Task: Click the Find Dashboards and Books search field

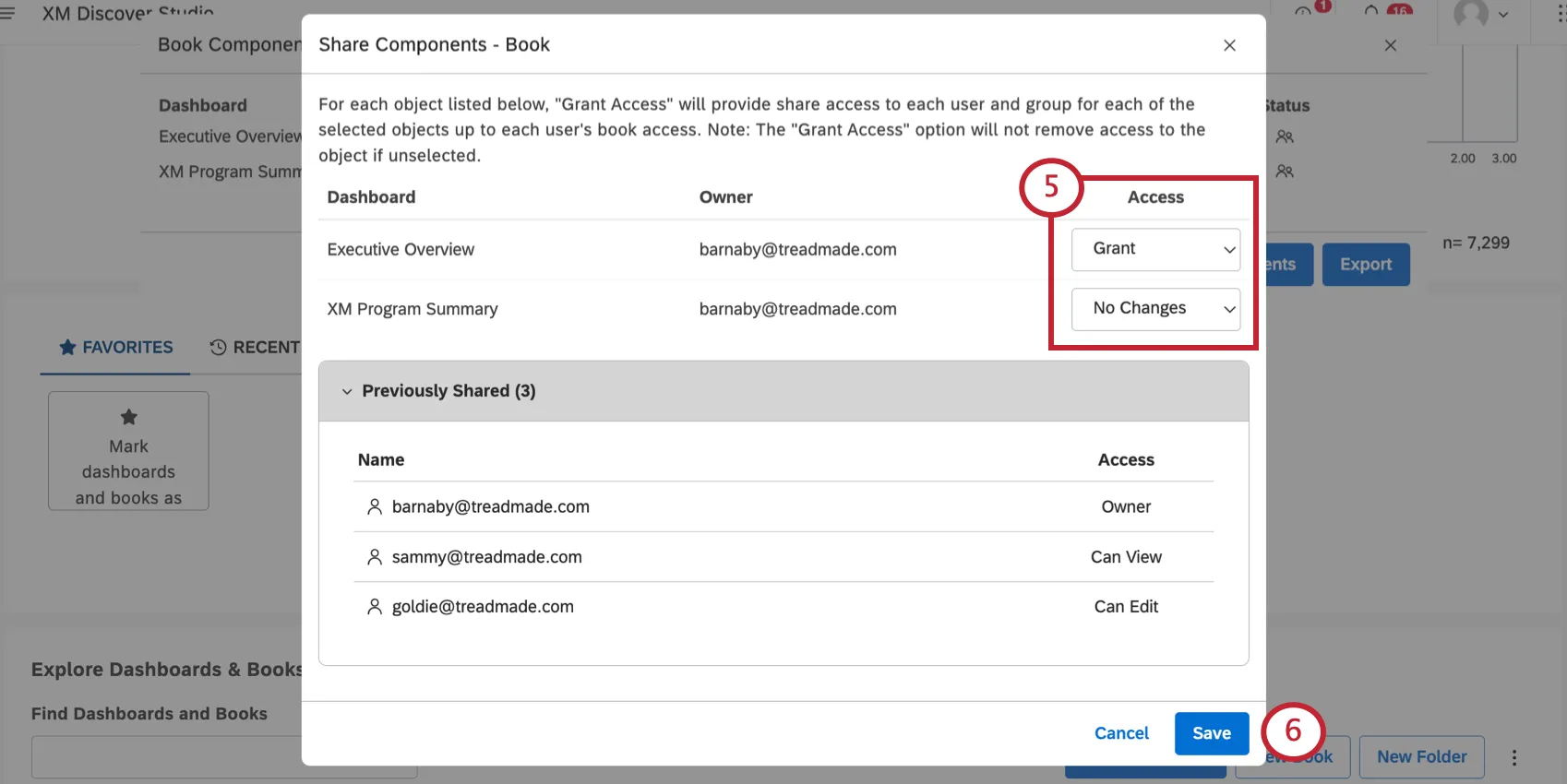Action: coord(166,757)
